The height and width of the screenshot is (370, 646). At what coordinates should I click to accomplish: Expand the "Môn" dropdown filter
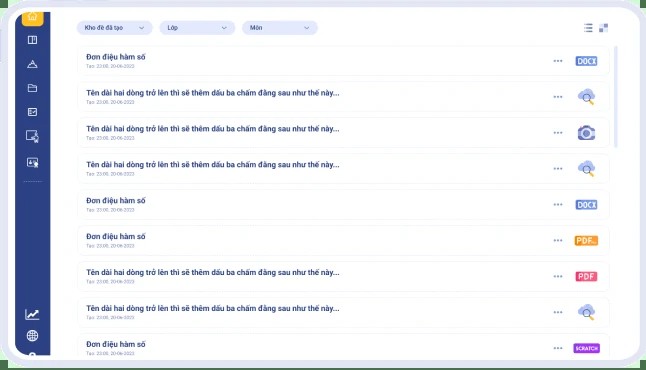[x=280, y=28]
